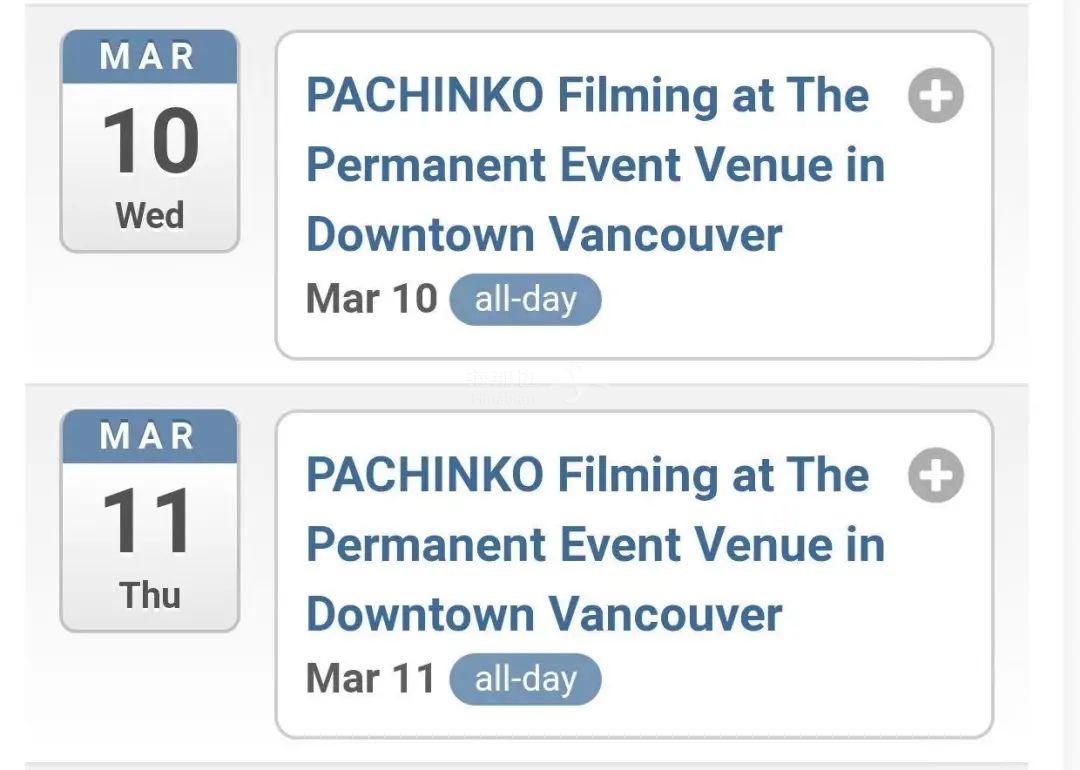This screenshot has width=1080, height=770.
Task: Select the 'Thu' weekday label
Action: (150, 595)
